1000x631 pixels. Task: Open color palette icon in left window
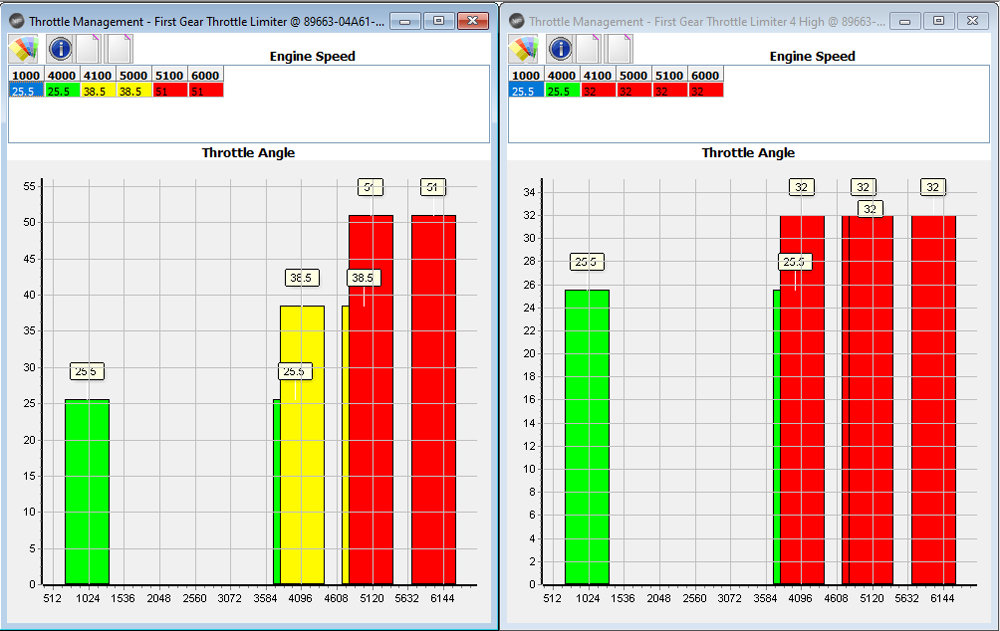[23, 49]
